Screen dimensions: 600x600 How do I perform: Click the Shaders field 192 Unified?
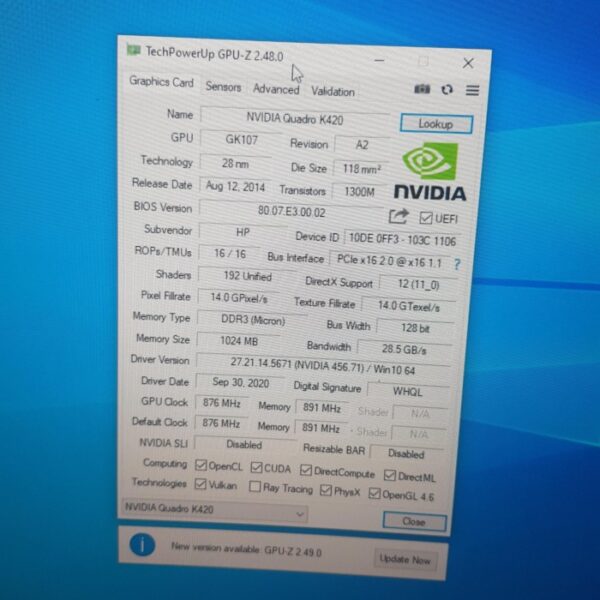[x=248, y=276]
